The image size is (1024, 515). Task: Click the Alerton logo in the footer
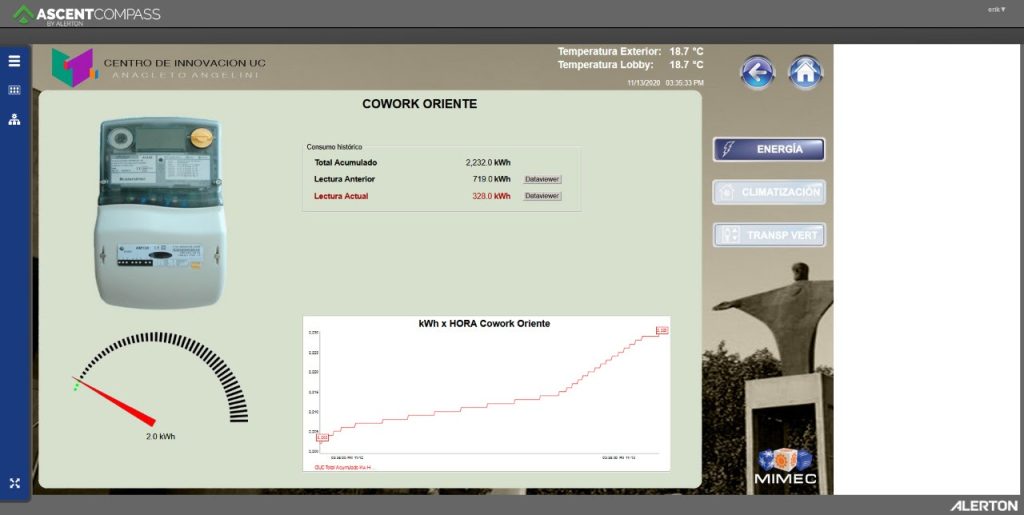(983, 505)
